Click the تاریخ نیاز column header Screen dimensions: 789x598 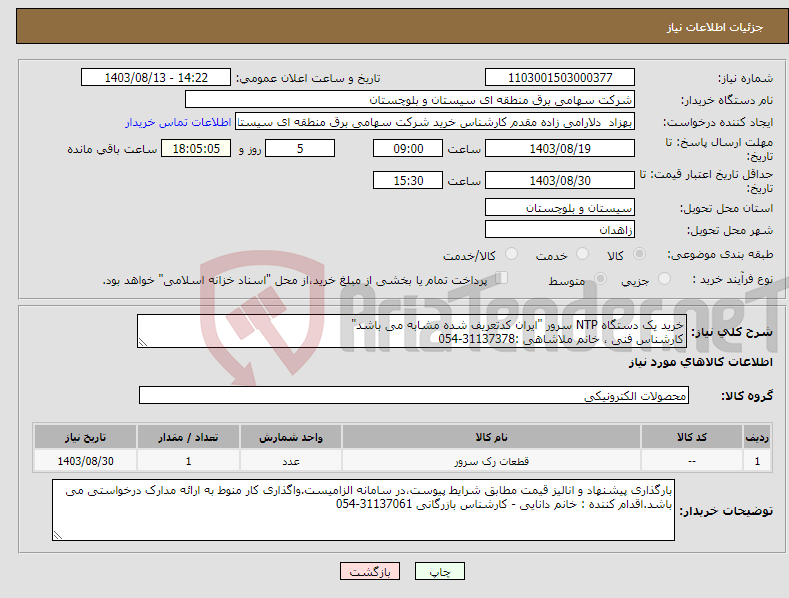(x=86, y=437)
